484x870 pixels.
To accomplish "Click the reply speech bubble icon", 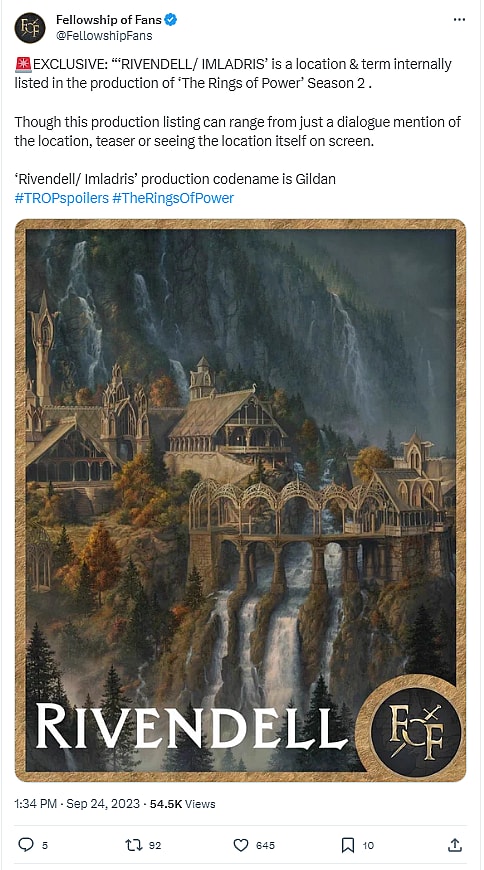I will 26,844.
